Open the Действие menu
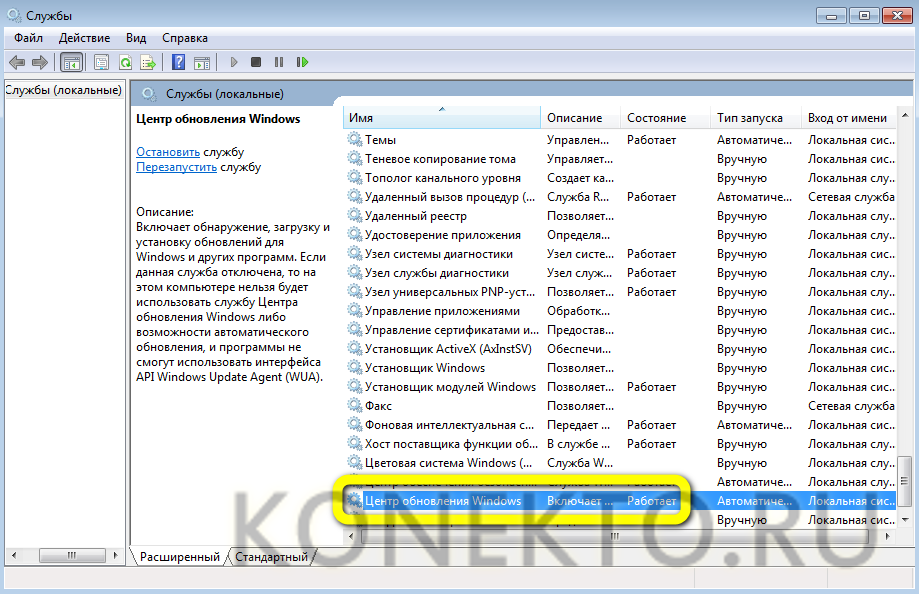Image resolution: width=919 pixels, height=594 pixels. tap(84, 38)
